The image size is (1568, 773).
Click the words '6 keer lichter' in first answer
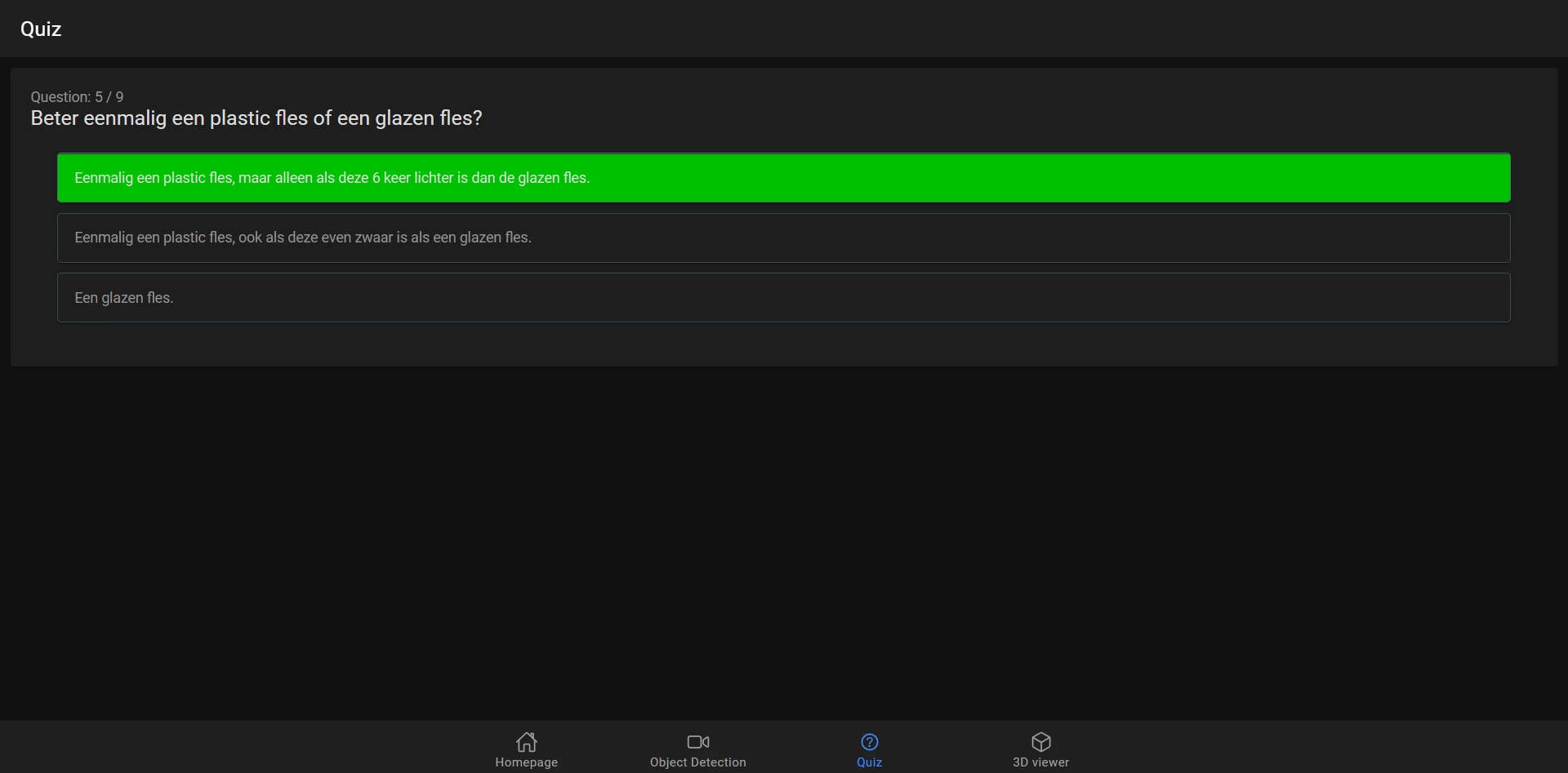point(412,178)
